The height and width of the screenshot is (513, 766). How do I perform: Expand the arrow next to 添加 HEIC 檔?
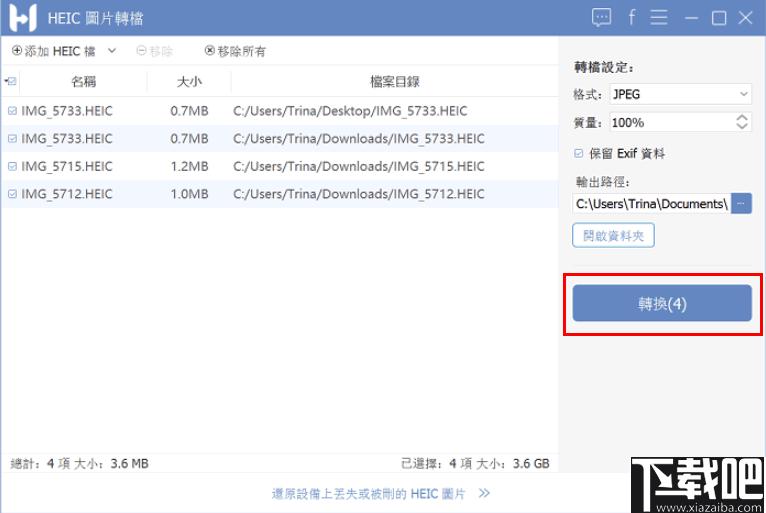pyautogui.click(x=112, y=50)
